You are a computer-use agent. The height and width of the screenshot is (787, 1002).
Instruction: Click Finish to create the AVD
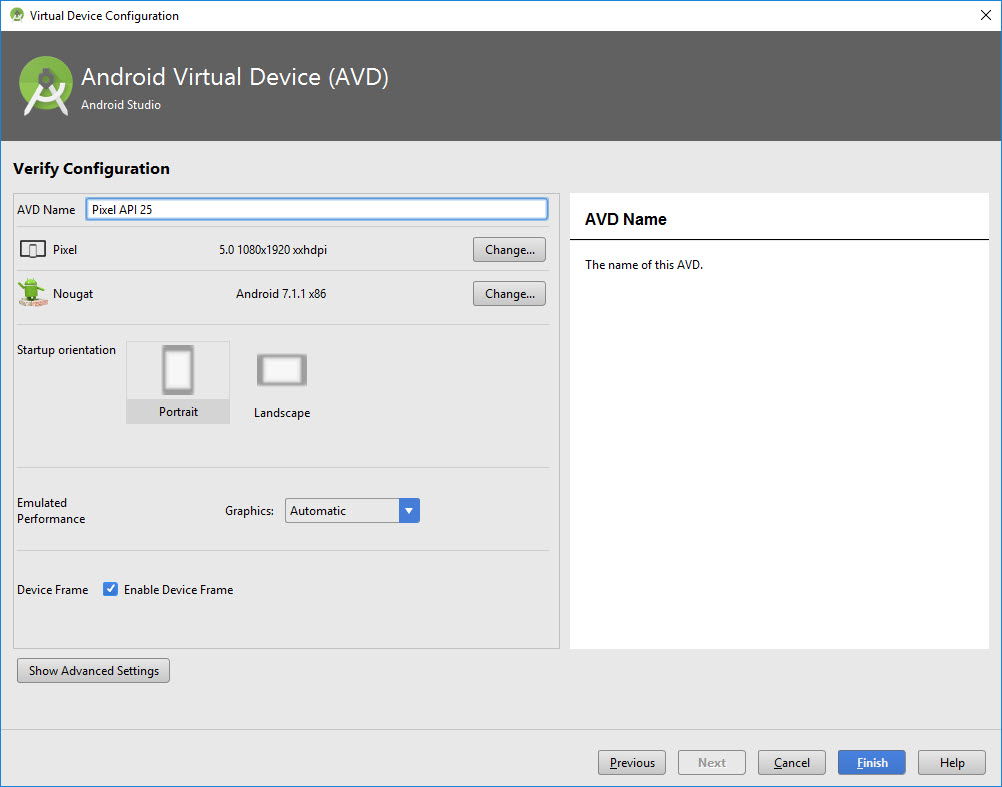pos(871,763)
